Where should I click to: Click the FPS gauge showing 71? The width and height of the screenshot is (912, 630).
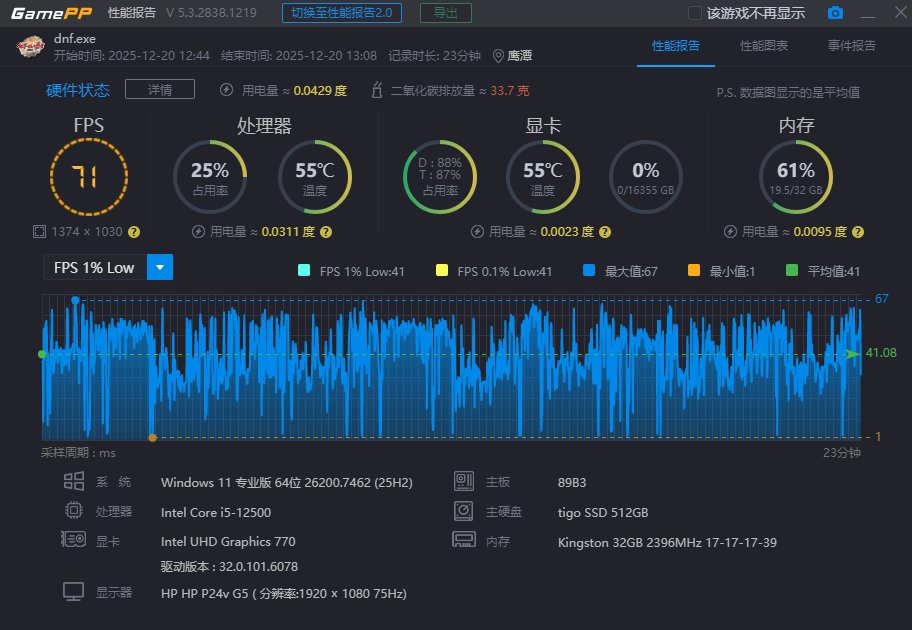click(88, 176)
